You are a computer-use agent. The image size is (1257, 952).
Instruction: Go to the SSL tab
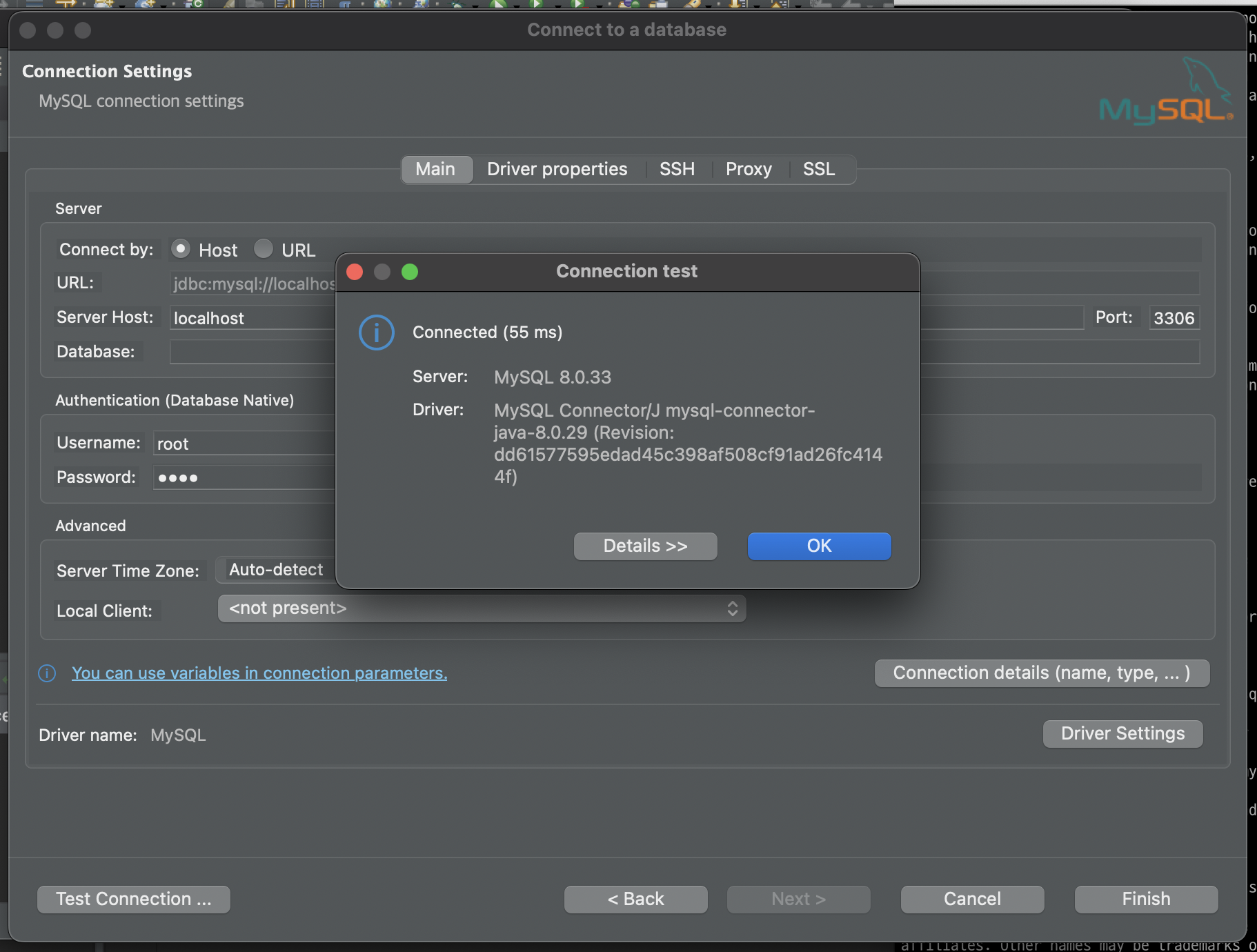coord(819,169)
